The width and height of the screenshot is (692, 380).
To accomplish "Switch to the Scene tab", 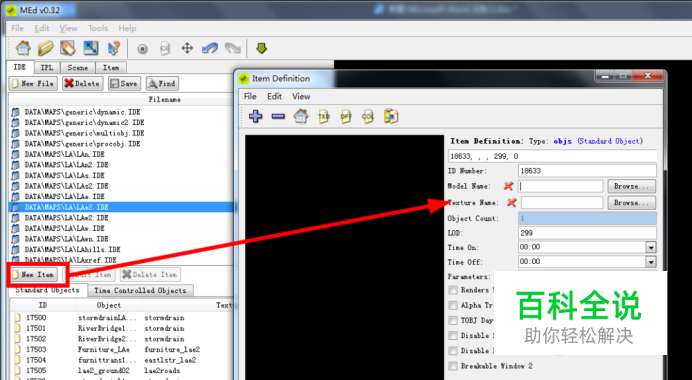I will click(78, 68).
